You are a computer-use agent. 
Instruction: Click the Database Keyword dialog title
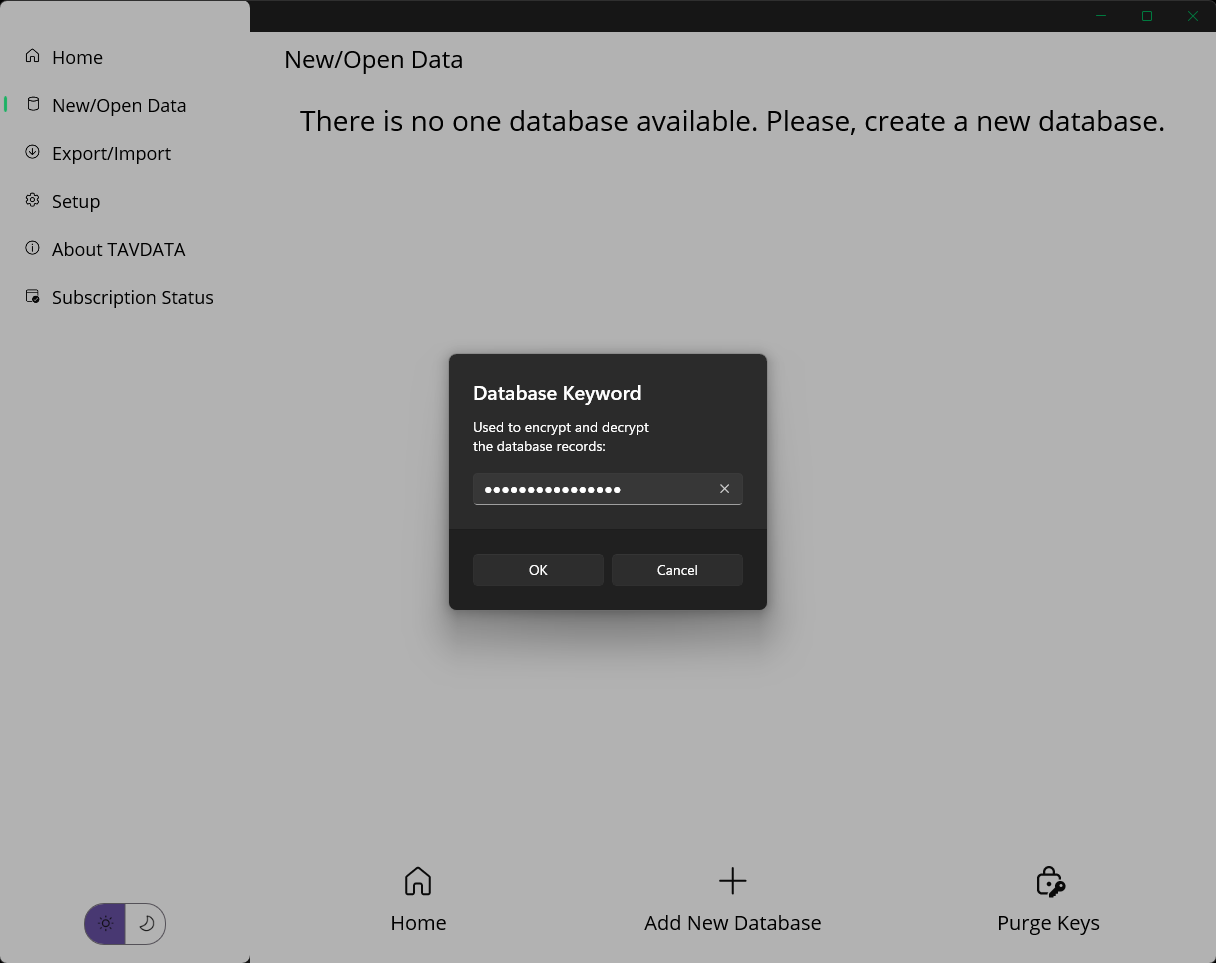pyautogui.click(x=557, y=393)
